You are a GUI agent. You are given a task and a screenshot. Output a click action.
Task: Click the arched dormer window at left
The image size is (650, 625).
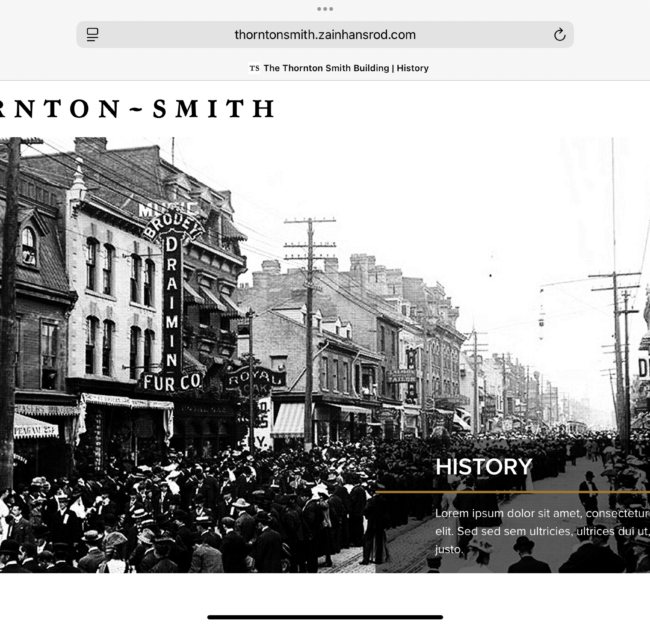tap(28, 246)
